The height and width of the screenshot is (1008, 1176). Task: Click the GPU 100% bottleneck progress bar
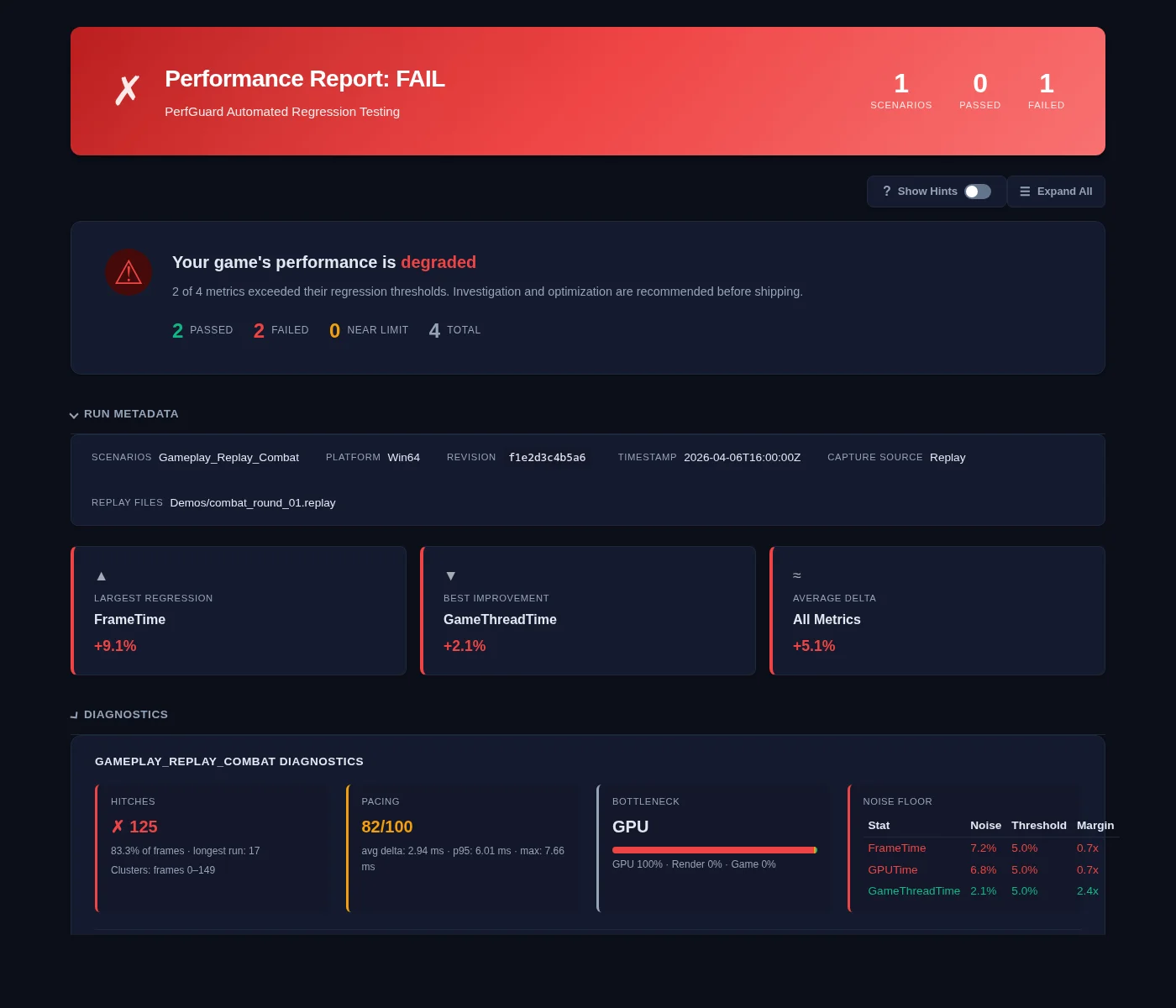[714, 849]
